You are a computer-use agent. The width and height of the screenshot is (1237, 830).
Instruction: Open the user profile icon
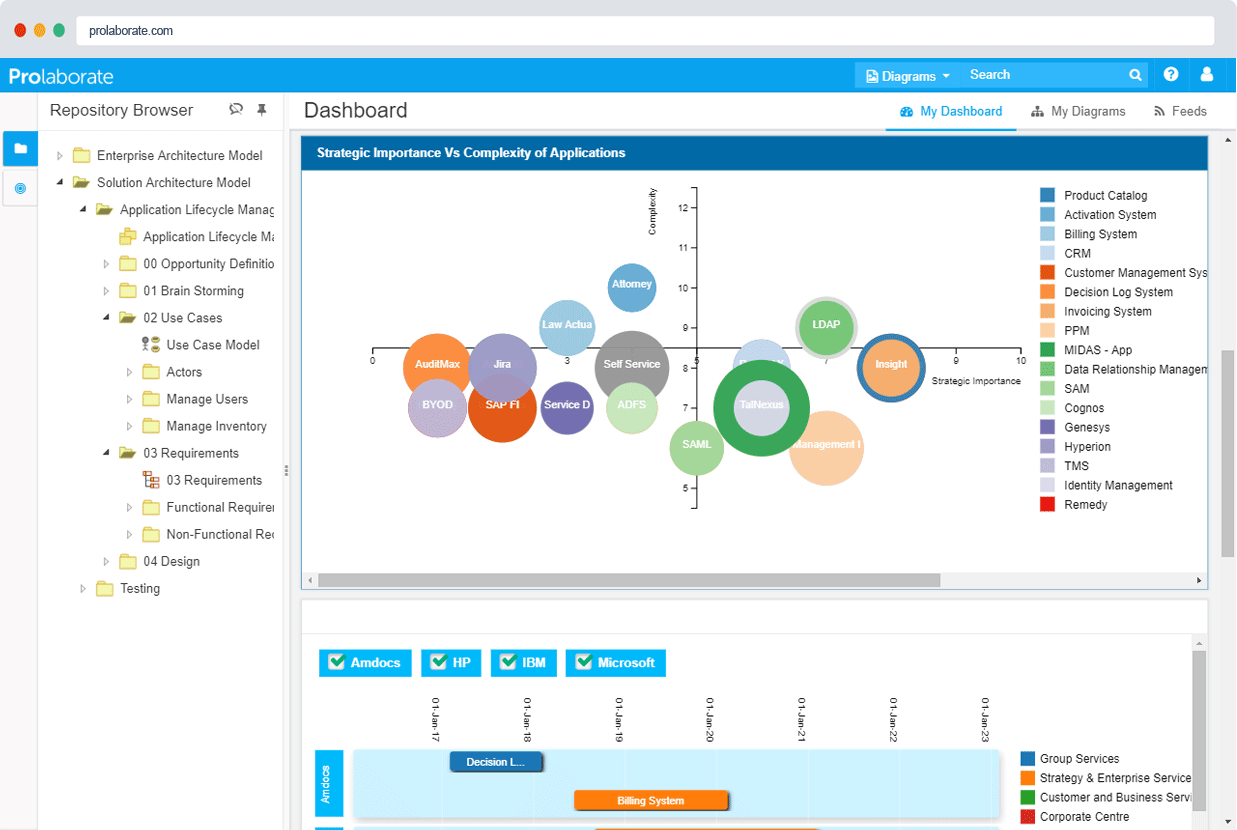[1207, 75]
